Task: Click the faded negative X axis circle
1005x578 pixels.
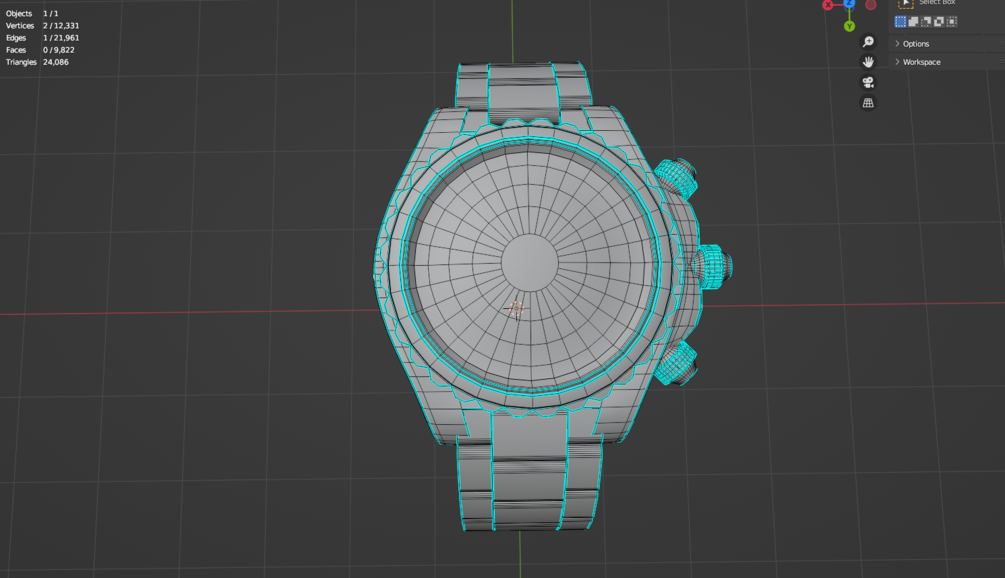Action: (870, 5)
